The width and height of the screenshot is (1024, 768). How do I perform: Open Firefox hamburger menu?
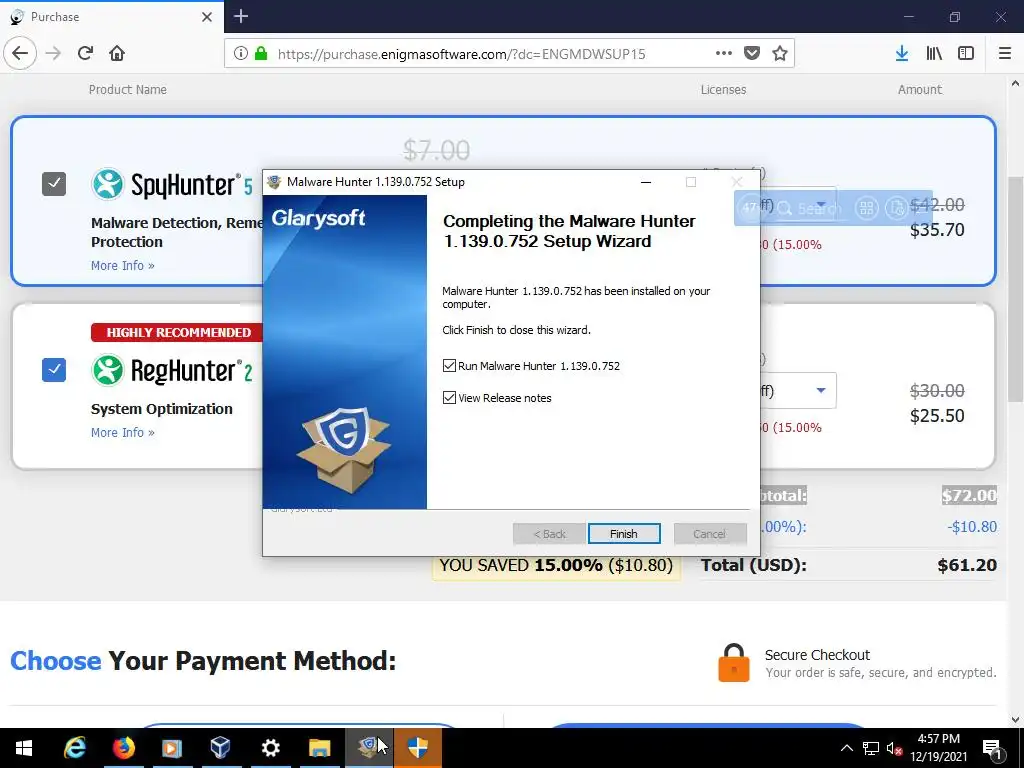click(1005, 54)
